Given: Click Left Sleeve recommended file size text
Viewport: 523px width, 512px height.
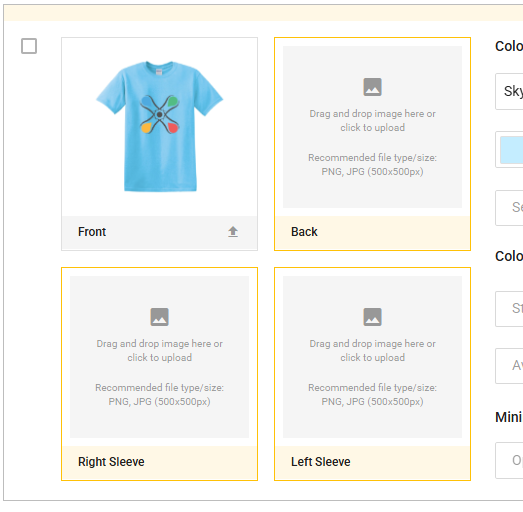Looking at the screenshot, I should 372,395.
